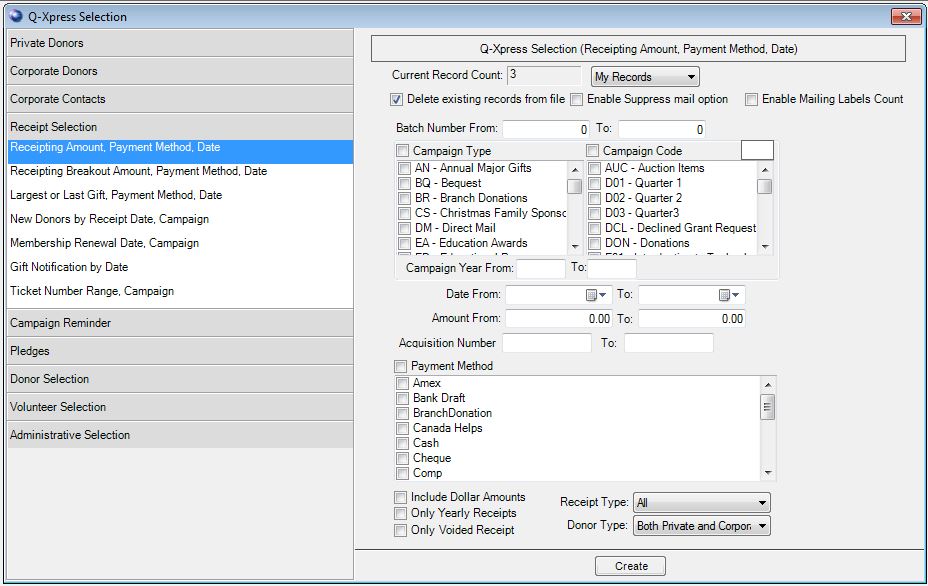Screen dimensions: 928x586
Task: Open the Receipt Type dropdown
Action: [x=702, y=503]
